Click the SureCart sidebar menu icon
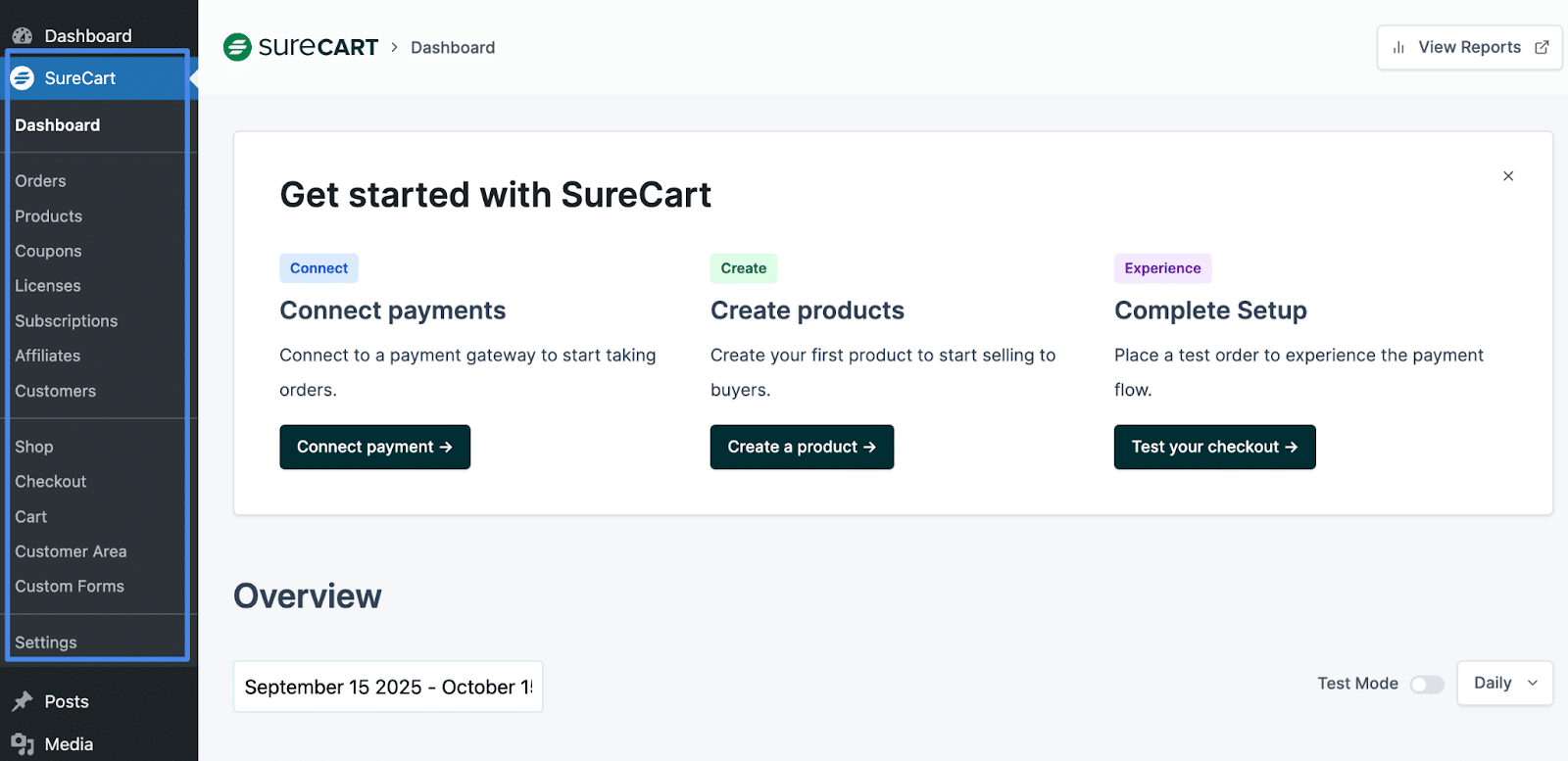The image size is (1568, 761). (22, 78)
